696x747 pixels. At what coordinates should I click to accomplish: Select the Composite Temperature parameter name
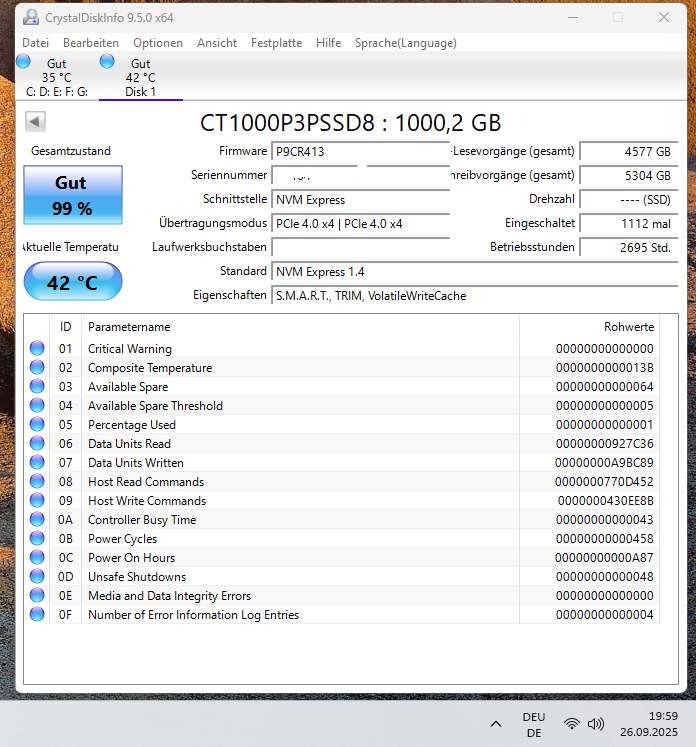click(x=150, y=368)
